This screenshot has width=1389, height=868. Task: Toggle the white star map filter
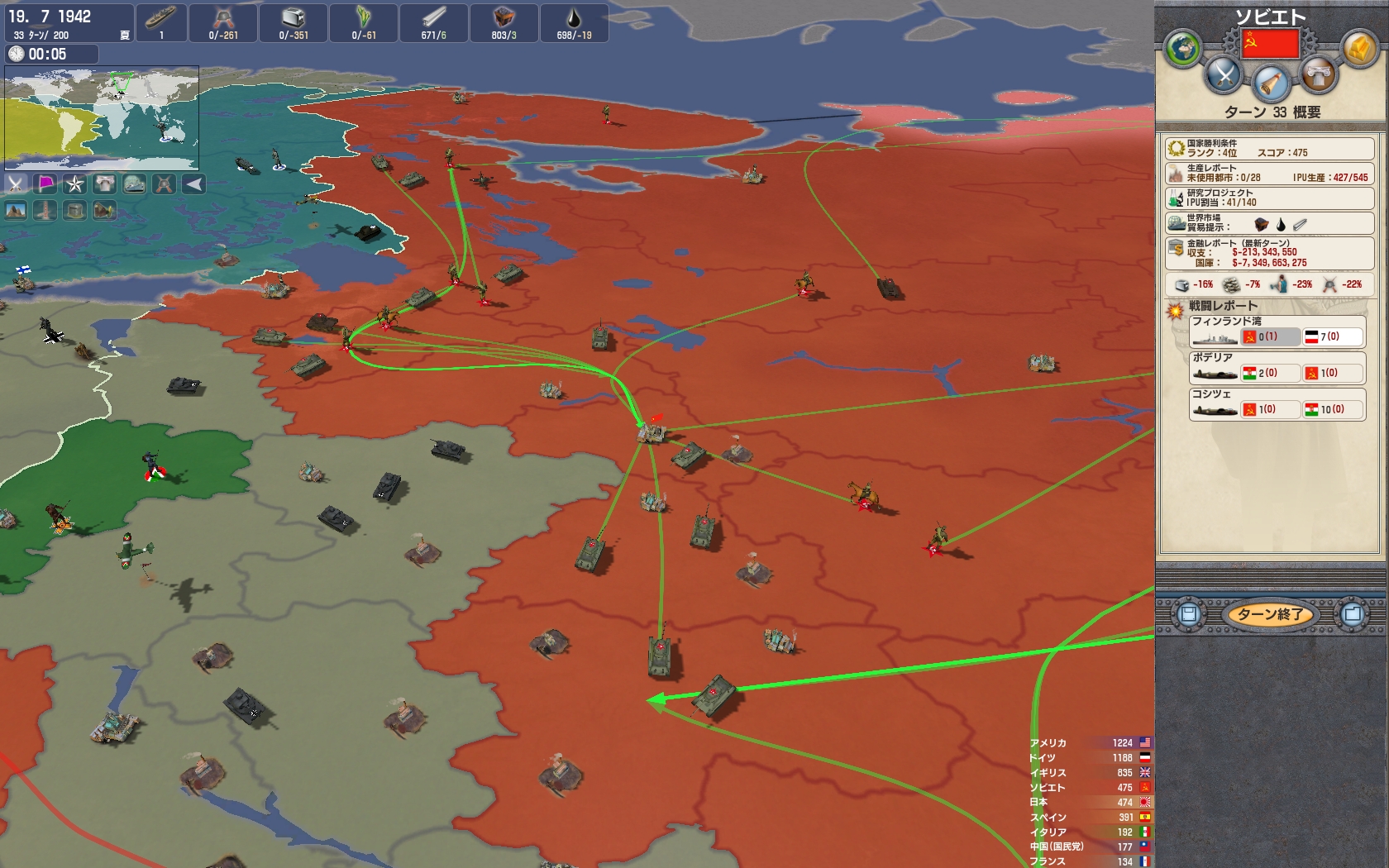click(x=75, y=184)
